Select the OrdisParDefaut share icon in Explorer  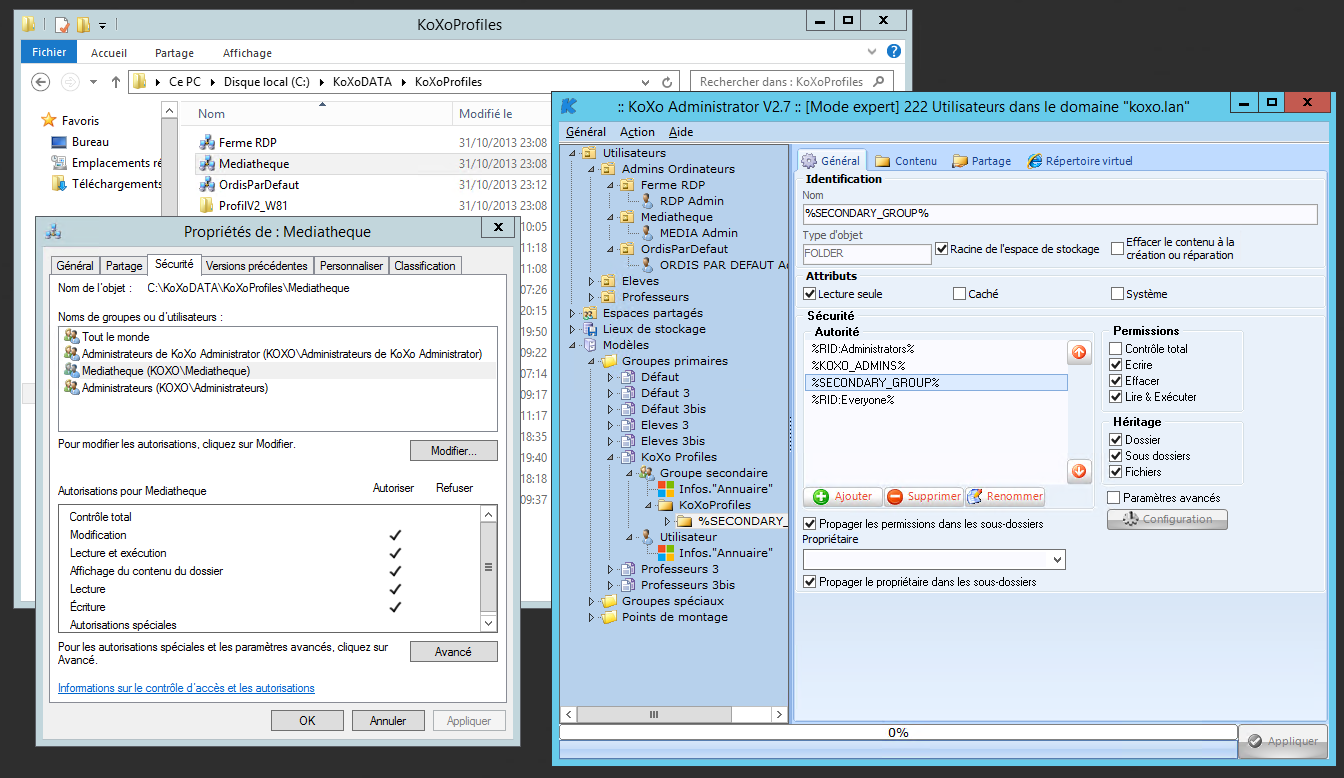[x=207, y=185]
